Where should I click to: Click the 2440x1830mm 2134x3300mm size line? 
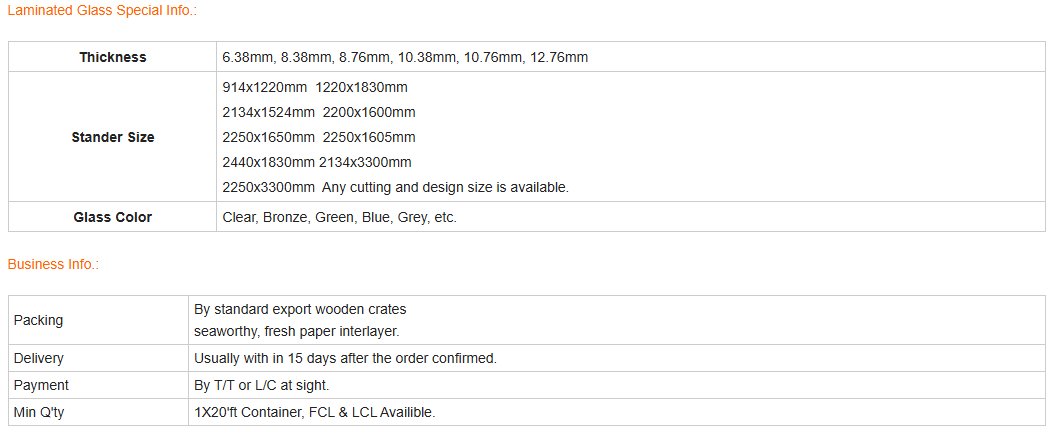tap(317, 162)
